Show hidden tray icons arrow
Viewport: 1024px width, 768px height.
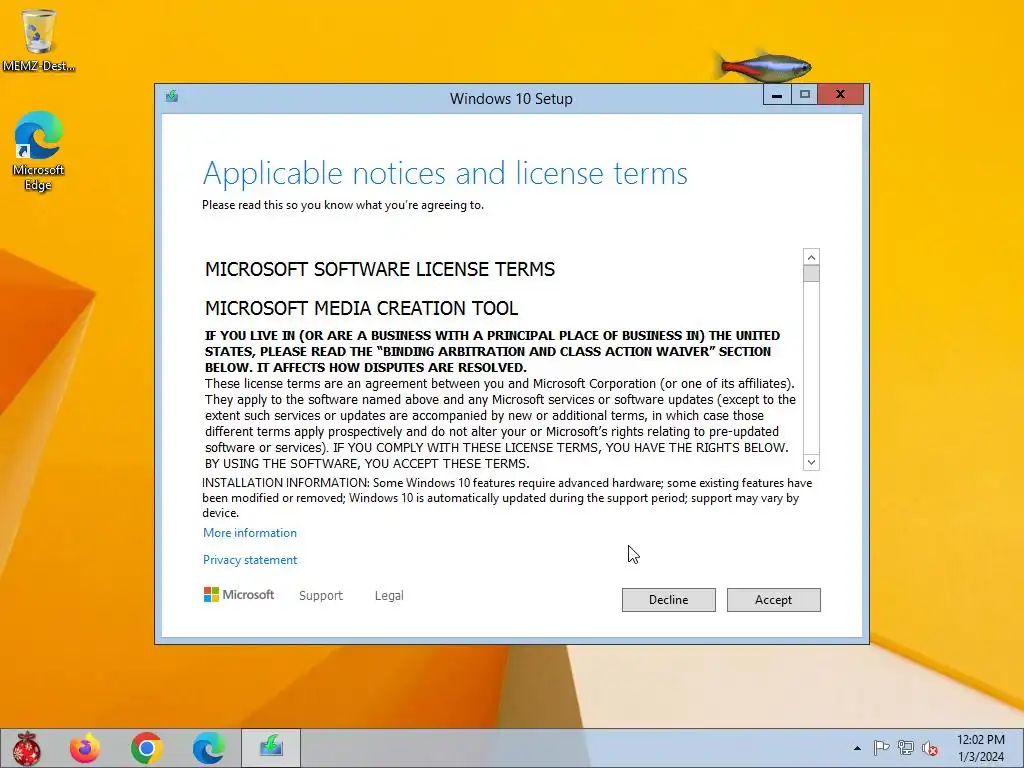pyautogui.click(x=857, y=748)
